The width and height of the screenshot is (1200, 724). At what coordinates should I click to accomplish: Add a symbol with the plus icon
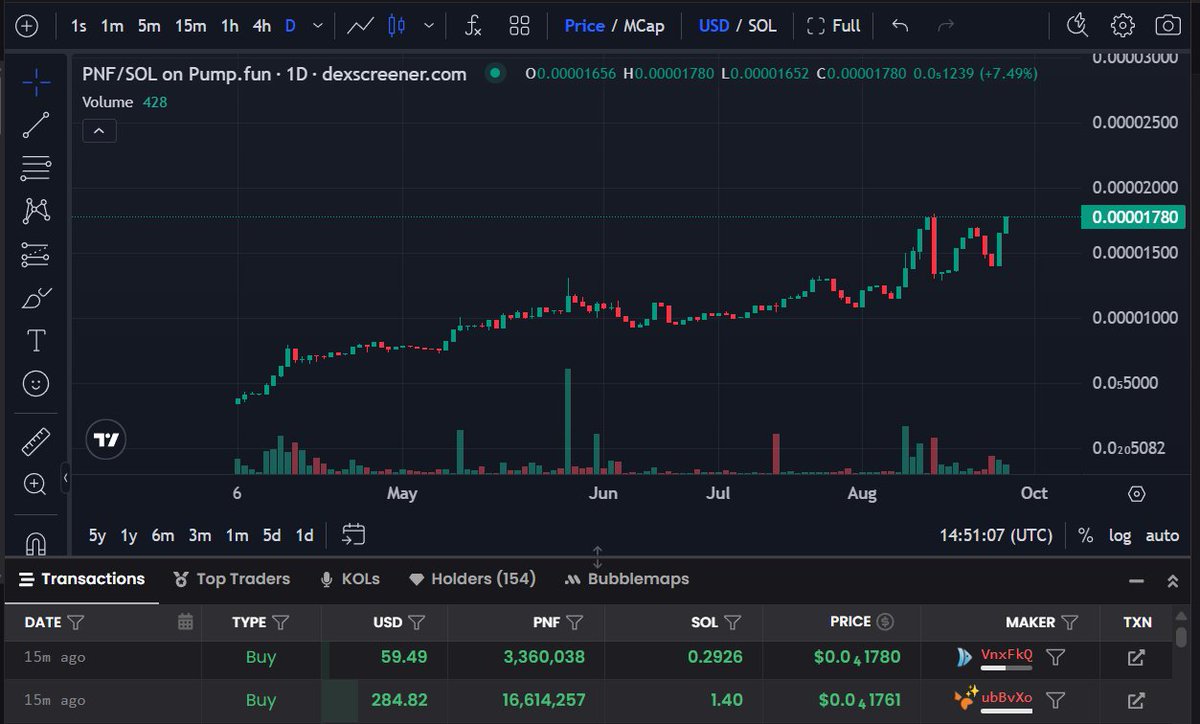coord(27,26)
